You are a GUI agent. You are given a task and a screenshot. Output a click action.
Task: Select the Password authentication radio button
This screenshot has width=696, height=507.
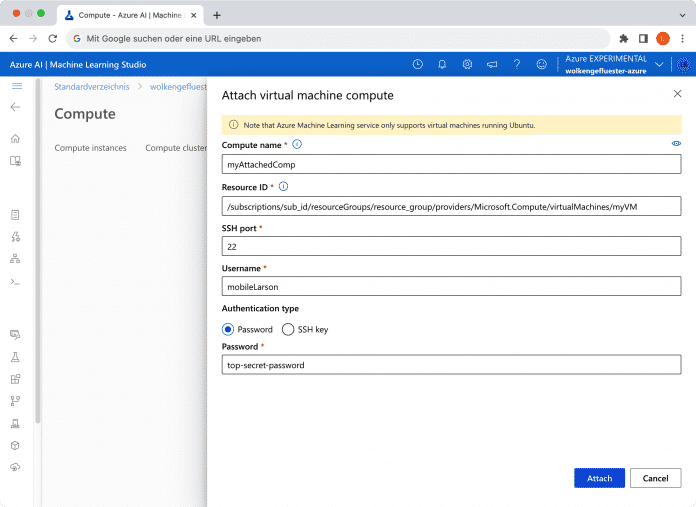(x=228, y=329)
